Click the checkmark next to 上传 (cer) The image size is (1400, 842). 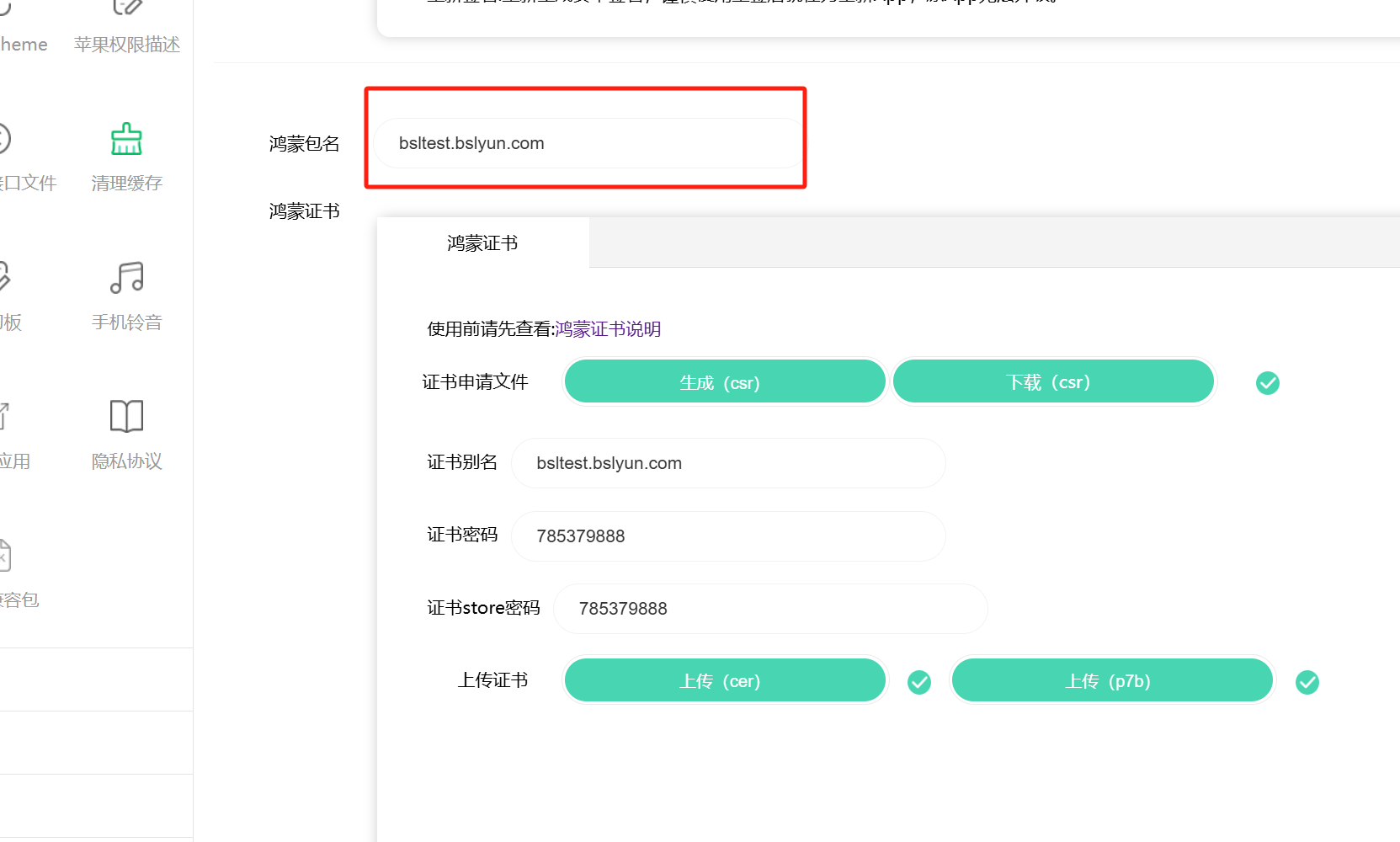click(x=919, y=682)
